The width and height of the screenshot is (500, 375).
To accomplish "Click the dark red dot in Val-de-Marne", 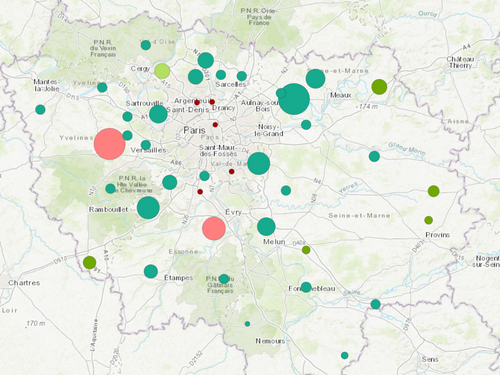I will [232, 172].
